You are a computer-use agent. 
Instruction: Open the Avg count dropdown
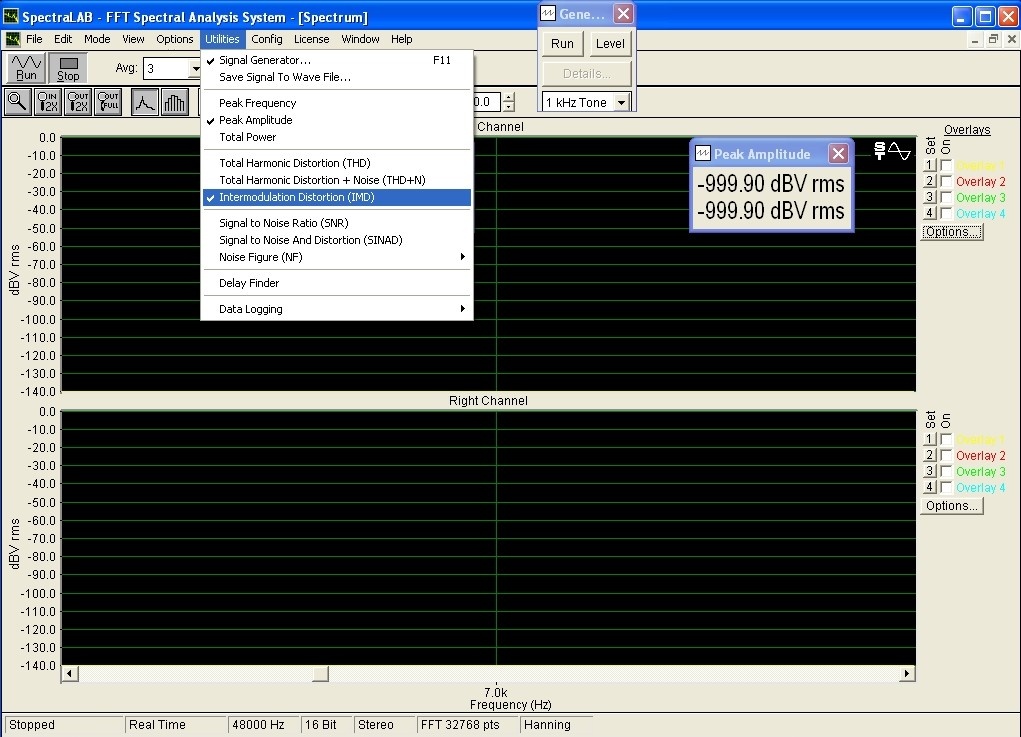coord(195,68)
